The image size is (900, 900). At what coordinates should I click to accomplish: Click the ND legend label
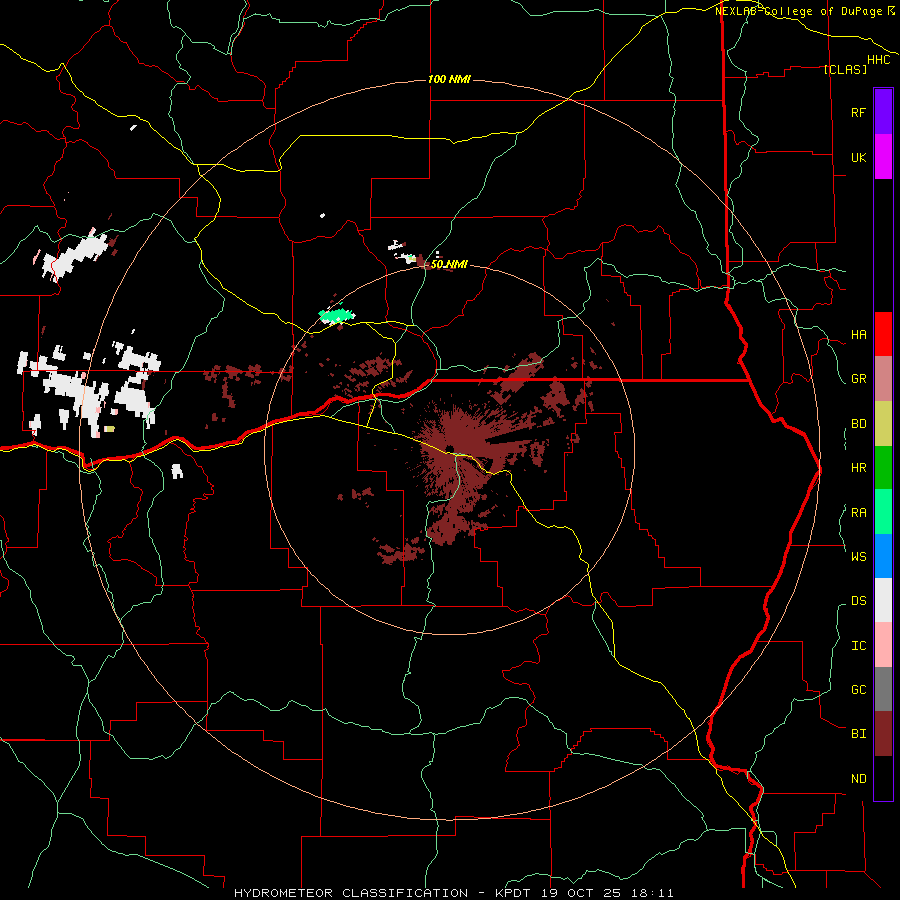(x=858, y=779)
